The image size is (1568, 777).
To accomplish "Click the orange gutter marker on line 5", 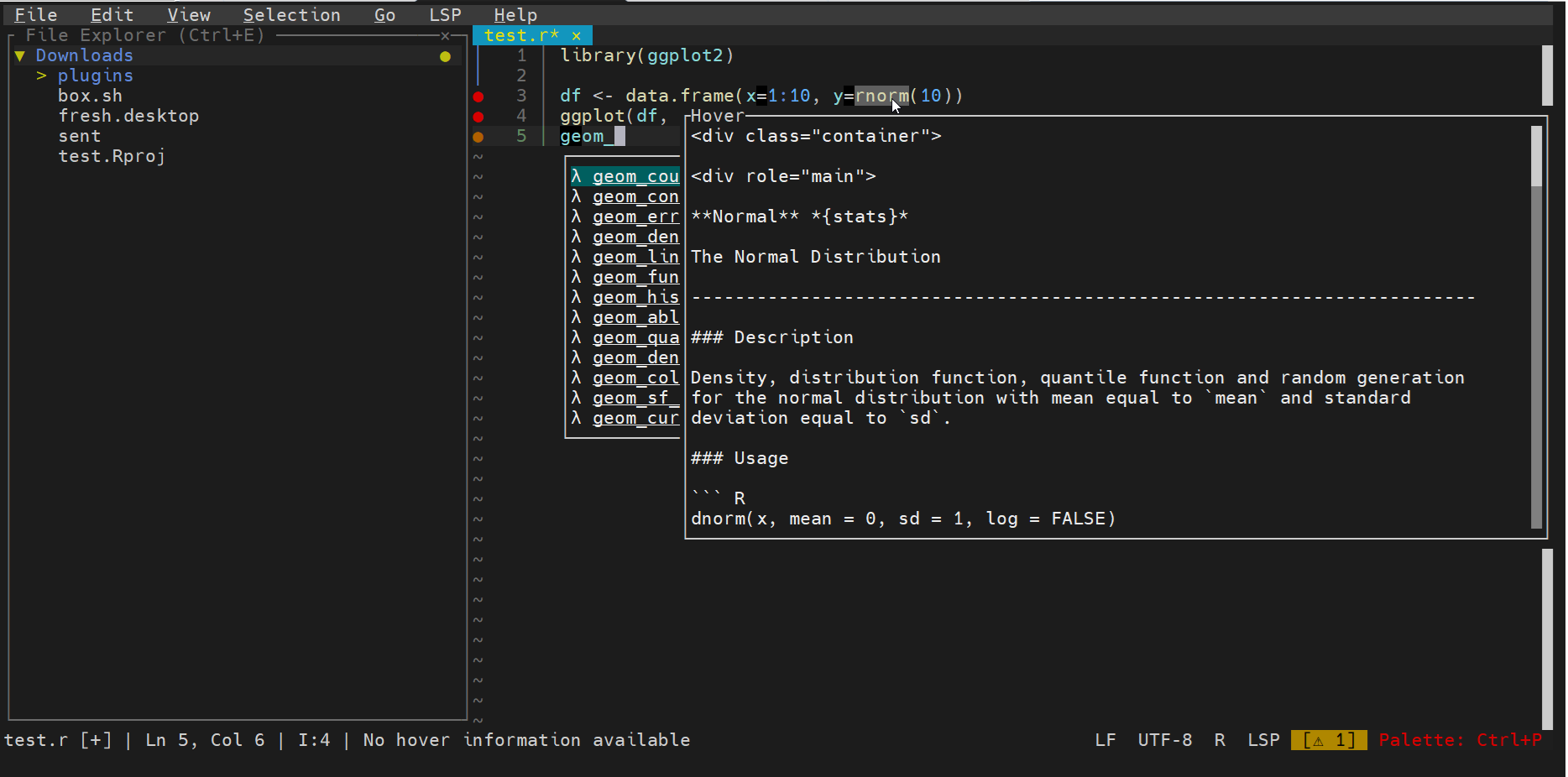I will point(478,137).
